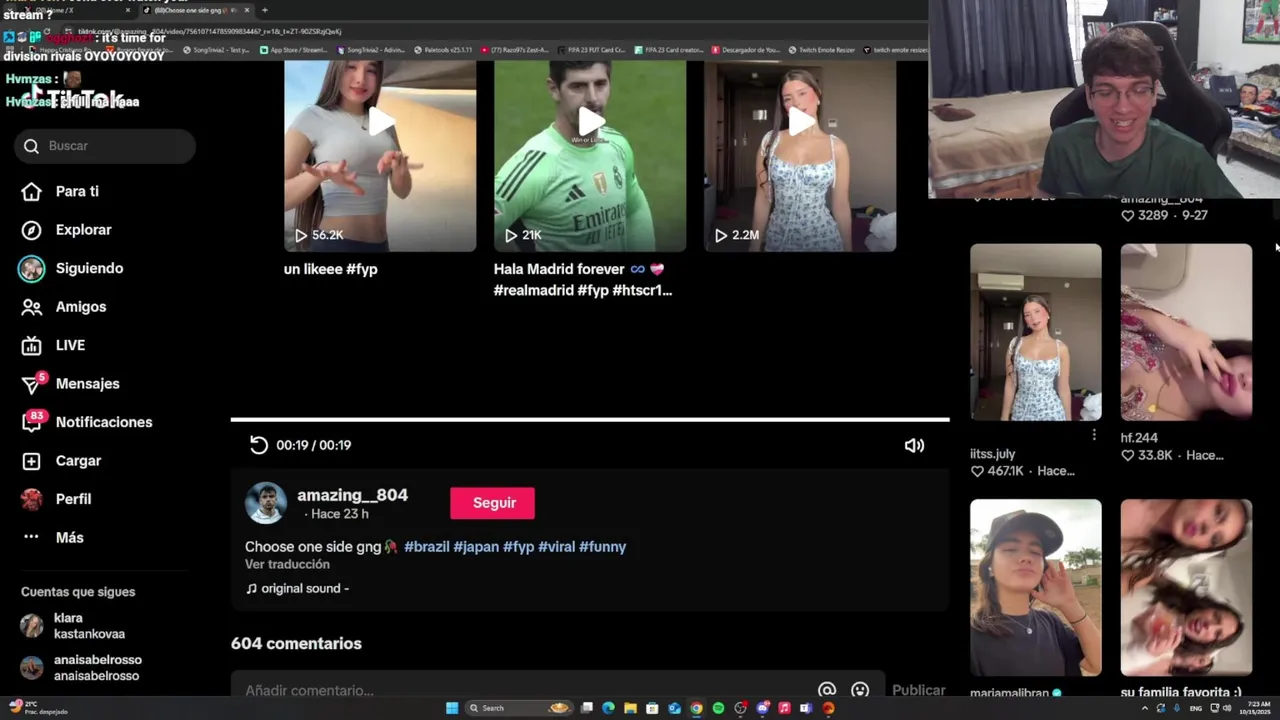Open anaisabelrosso followed account
This screenshot has height=720, width=1280.
tap(82, 668)
